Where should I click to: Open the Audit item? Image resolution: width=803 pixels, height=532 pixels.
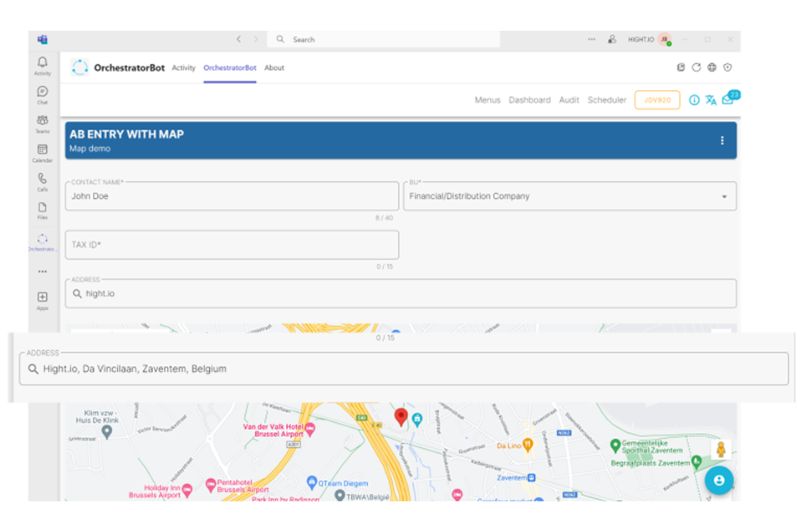coord(569,100)
